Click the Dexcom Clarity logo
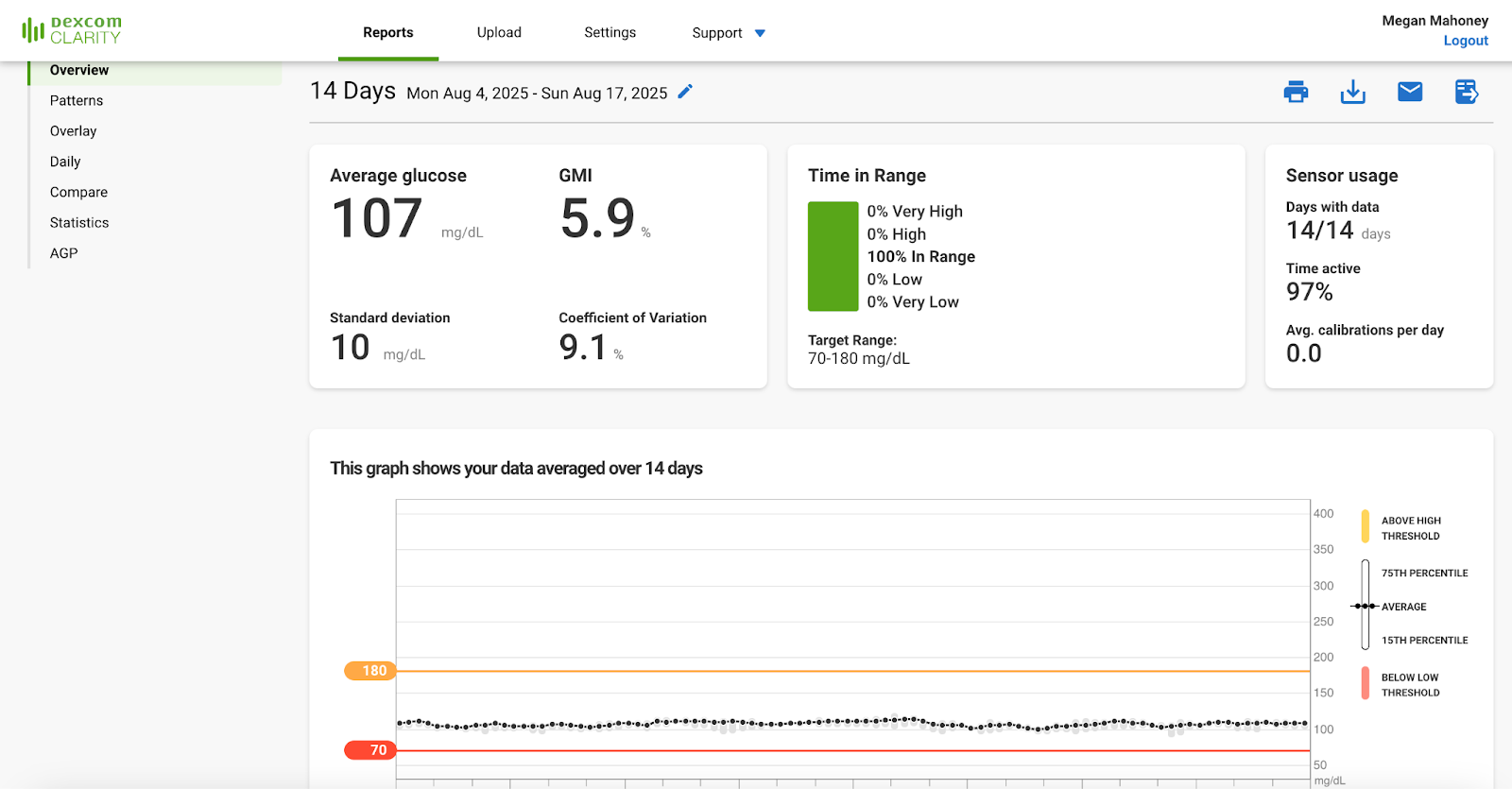 click(72, 30)
